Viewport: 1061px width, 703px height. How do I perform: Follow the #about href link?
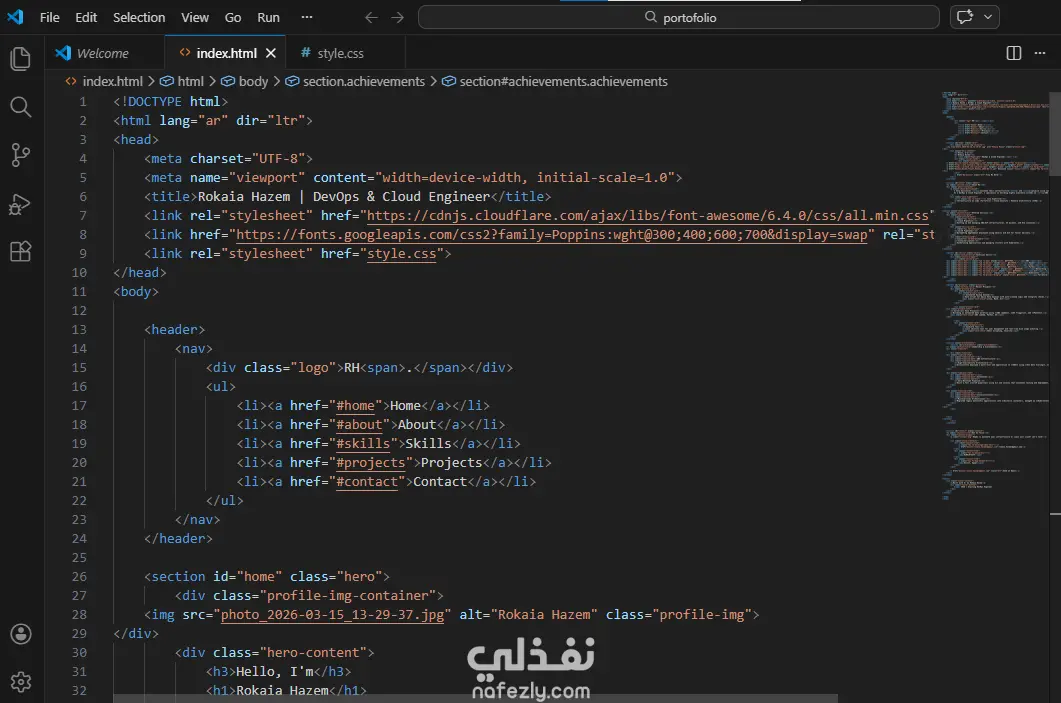(x=359, y=424)
